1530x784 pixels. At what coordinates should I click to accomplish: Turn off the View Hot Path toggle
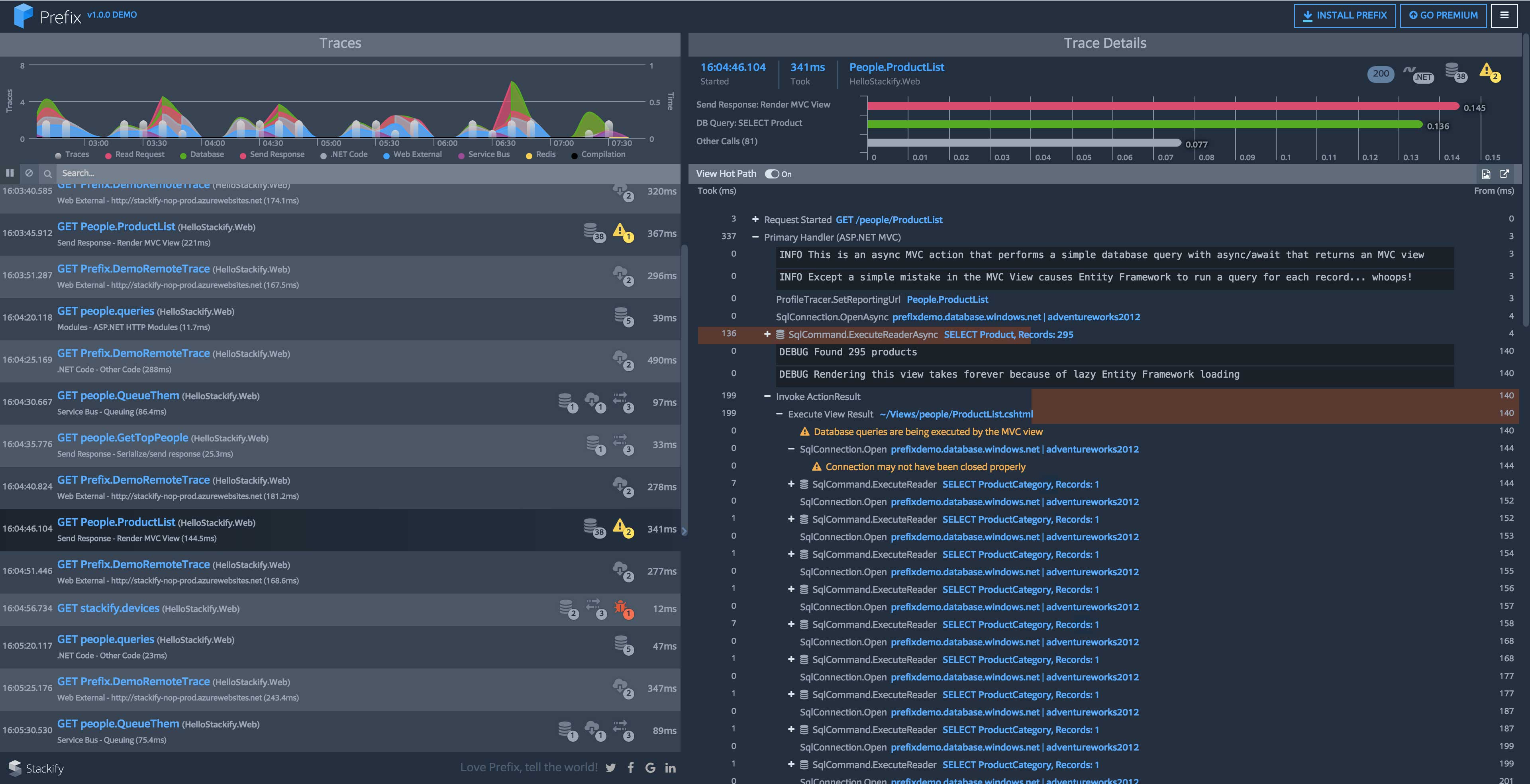[772, 174]
